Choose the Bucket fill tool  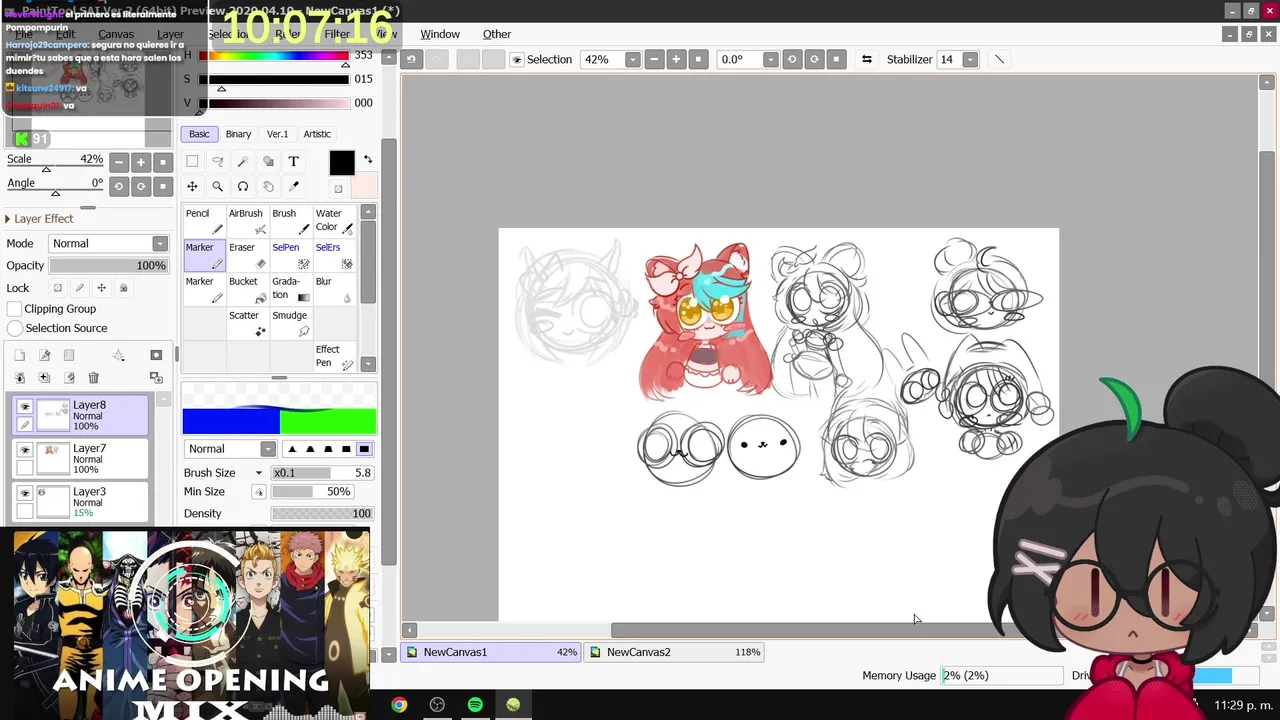248,289
